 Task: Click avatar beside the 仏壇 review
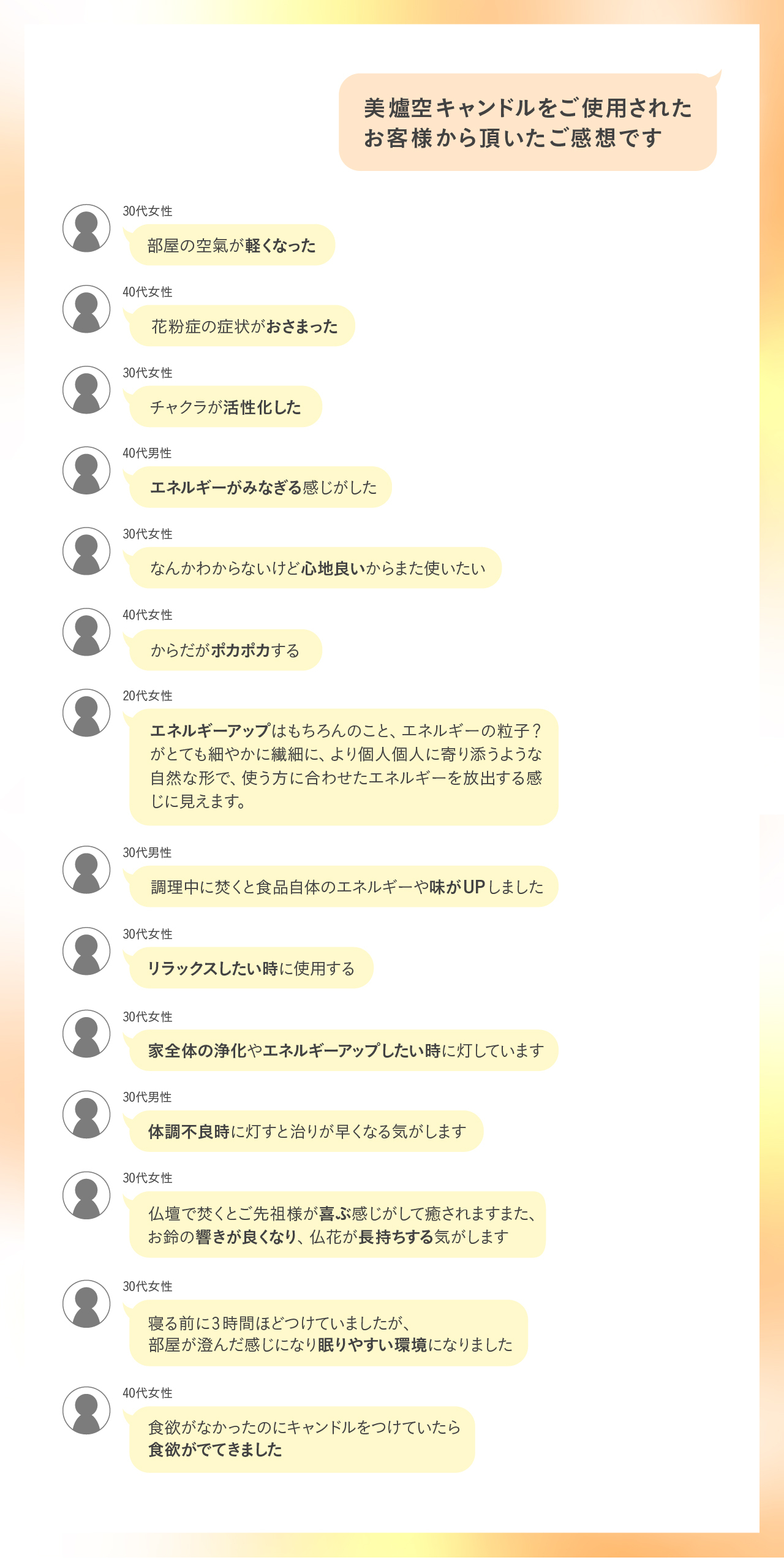(x=86, y=1195)
